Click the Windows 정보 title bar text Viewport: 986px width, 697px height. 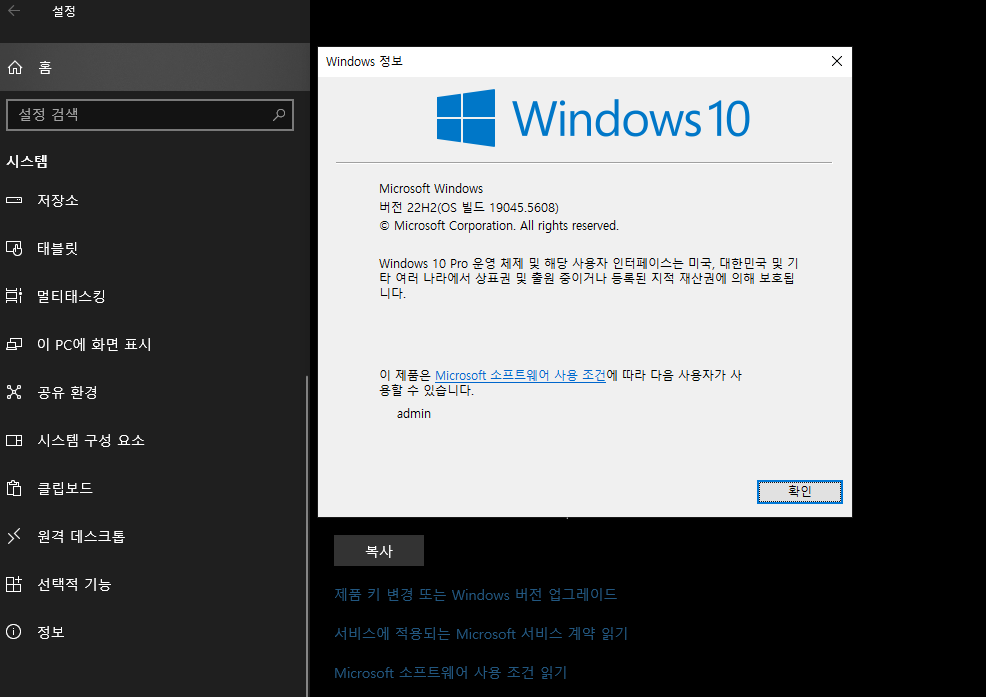click(364, 61)
